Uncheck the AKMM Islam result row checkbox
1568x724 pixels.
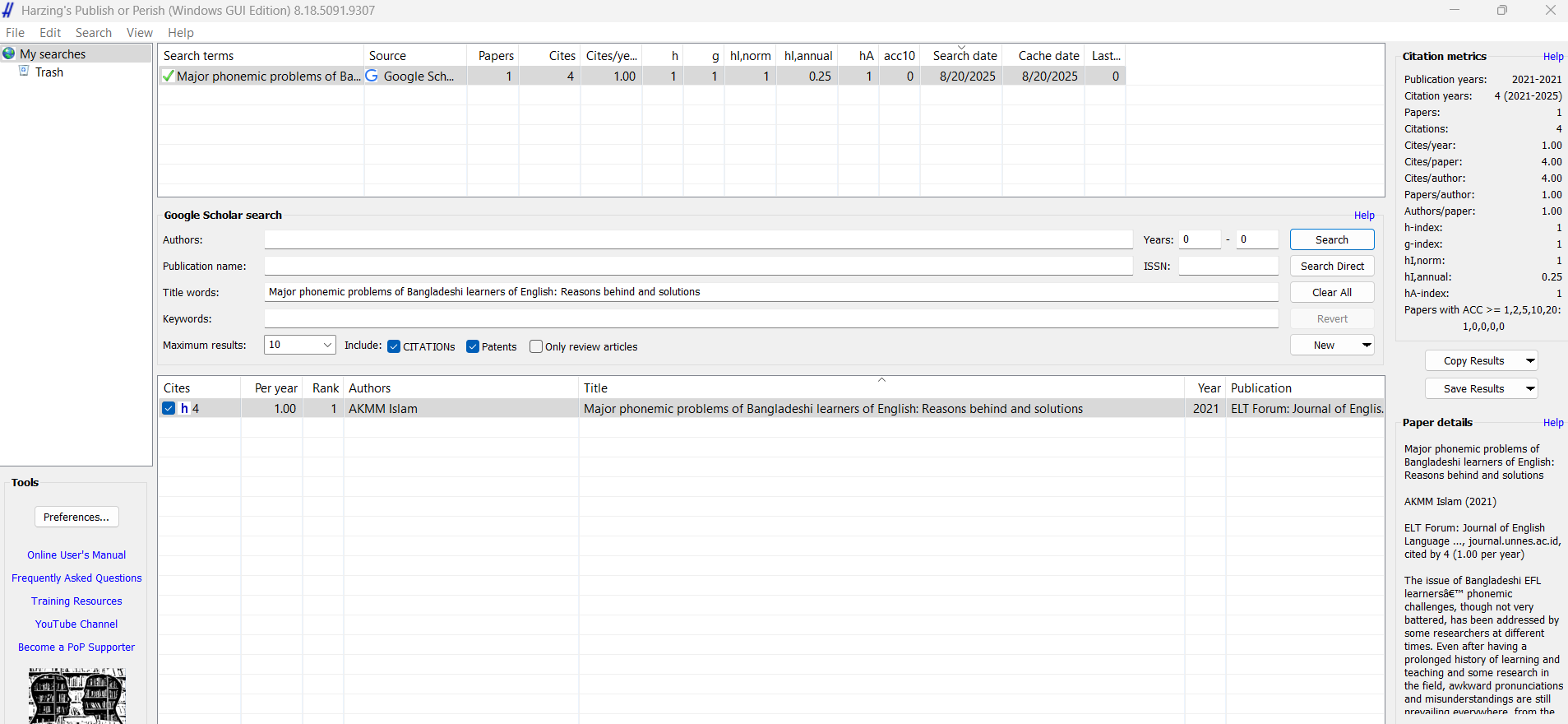(x=169, y=408)
